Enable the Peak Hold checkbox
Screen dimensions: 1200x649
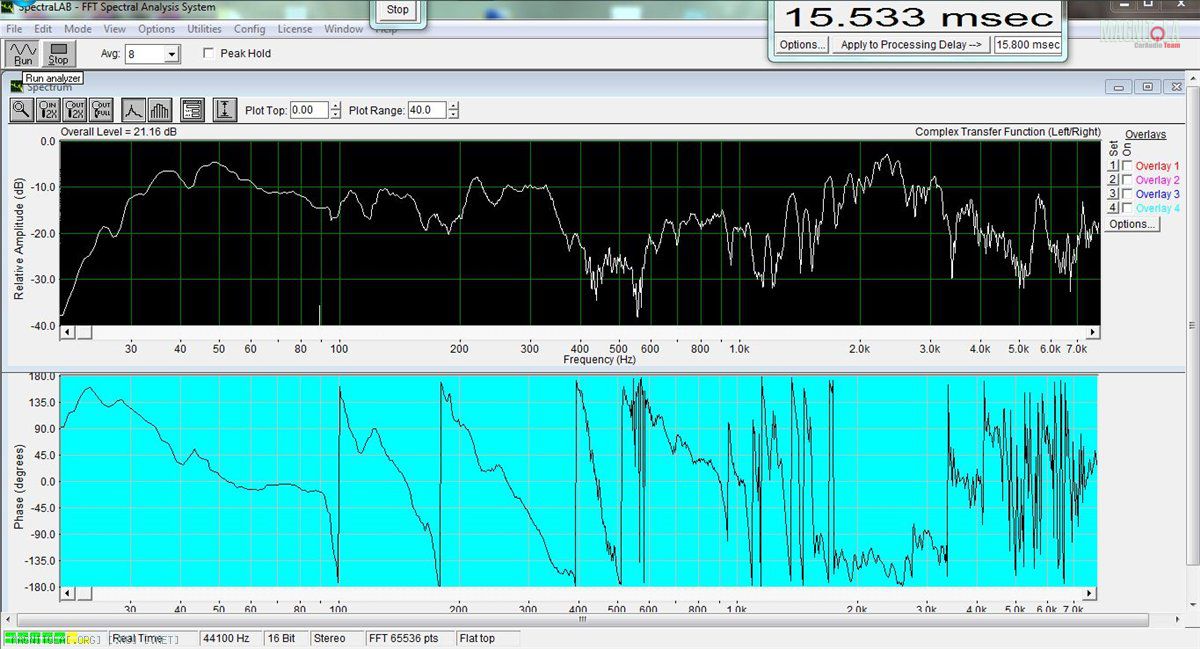click(209, 54)
